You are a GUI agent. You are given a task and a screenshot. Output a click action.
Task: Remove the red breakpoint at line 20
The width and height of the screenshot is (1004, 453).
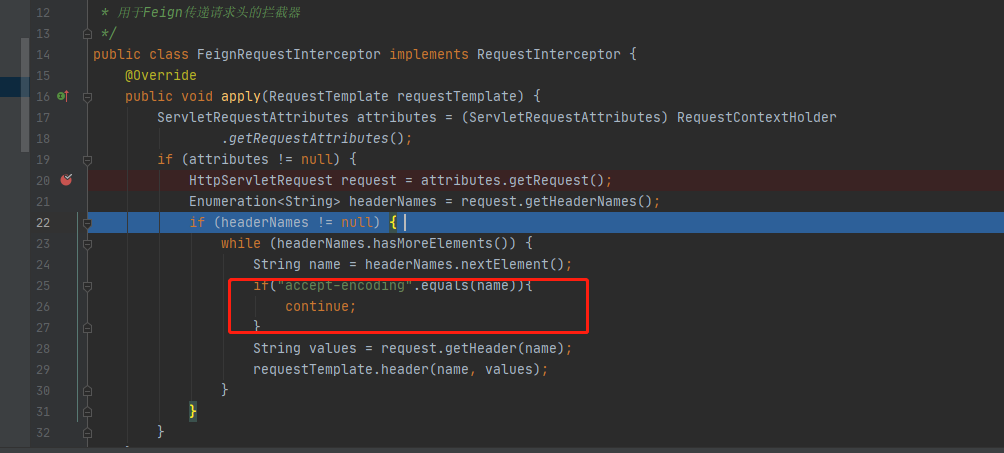pyautogui.click(x=66, y=180)
